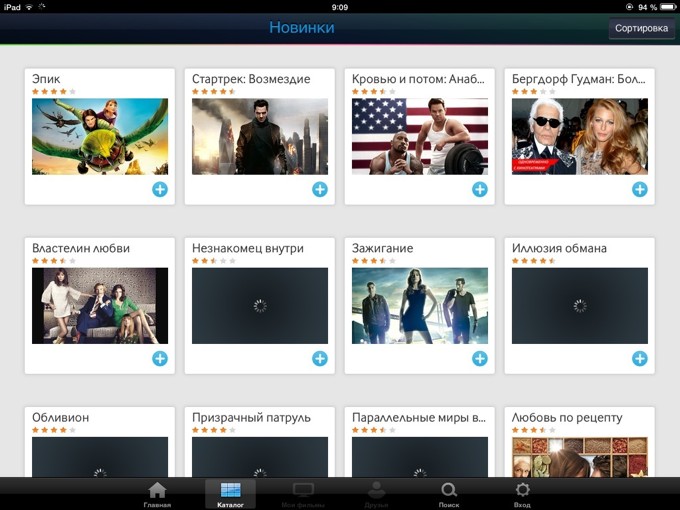Tap the Стартрек: Возмездие title
Screen dimensions: 680x510
[x=251, y=79]
